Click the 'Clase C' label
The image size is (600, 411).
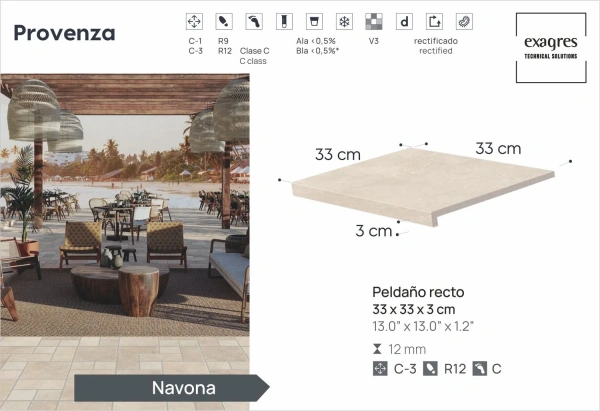coord(254,51)
